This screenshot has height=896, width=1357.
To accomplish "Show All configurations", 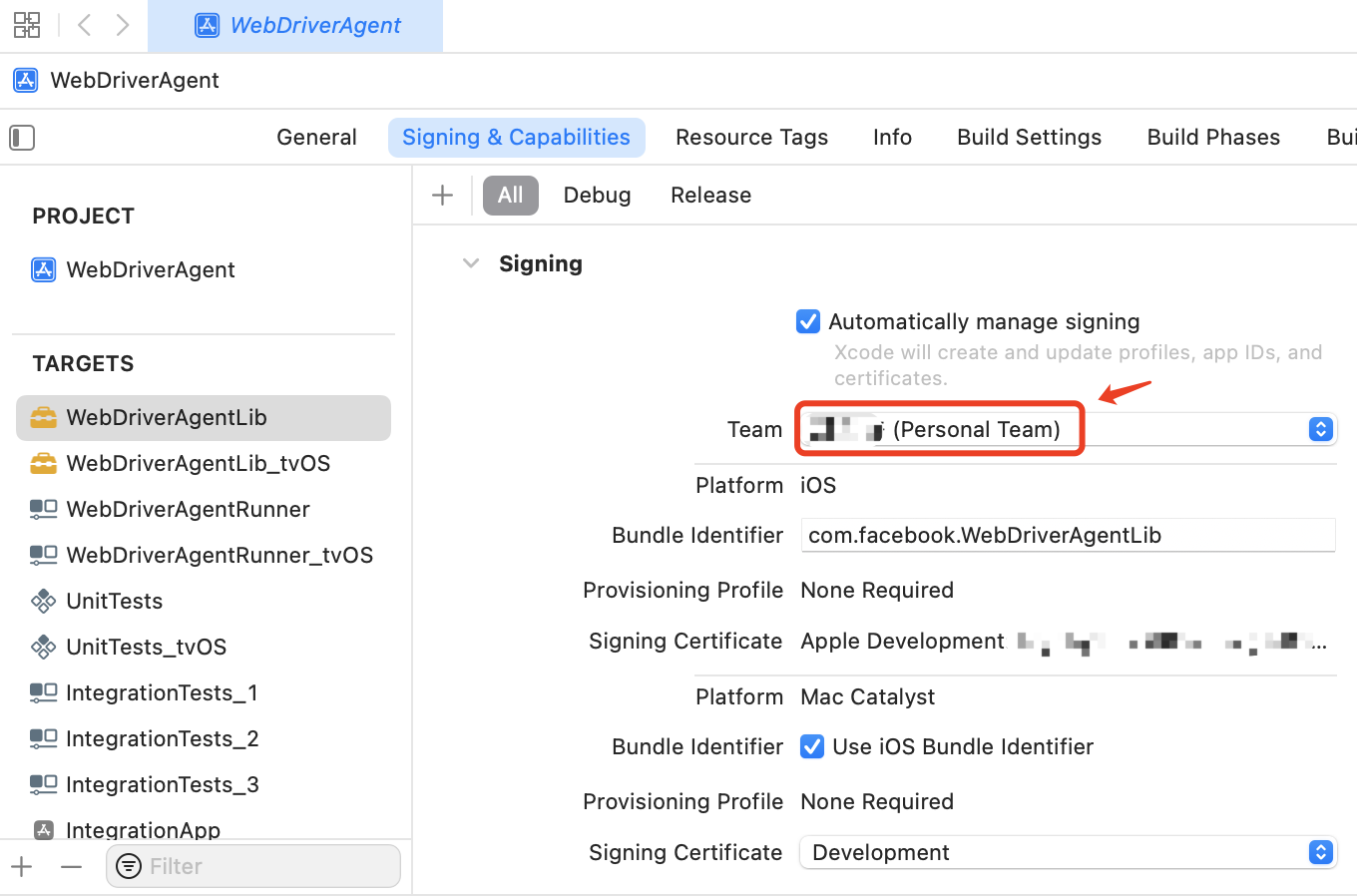I will point(511,195).
